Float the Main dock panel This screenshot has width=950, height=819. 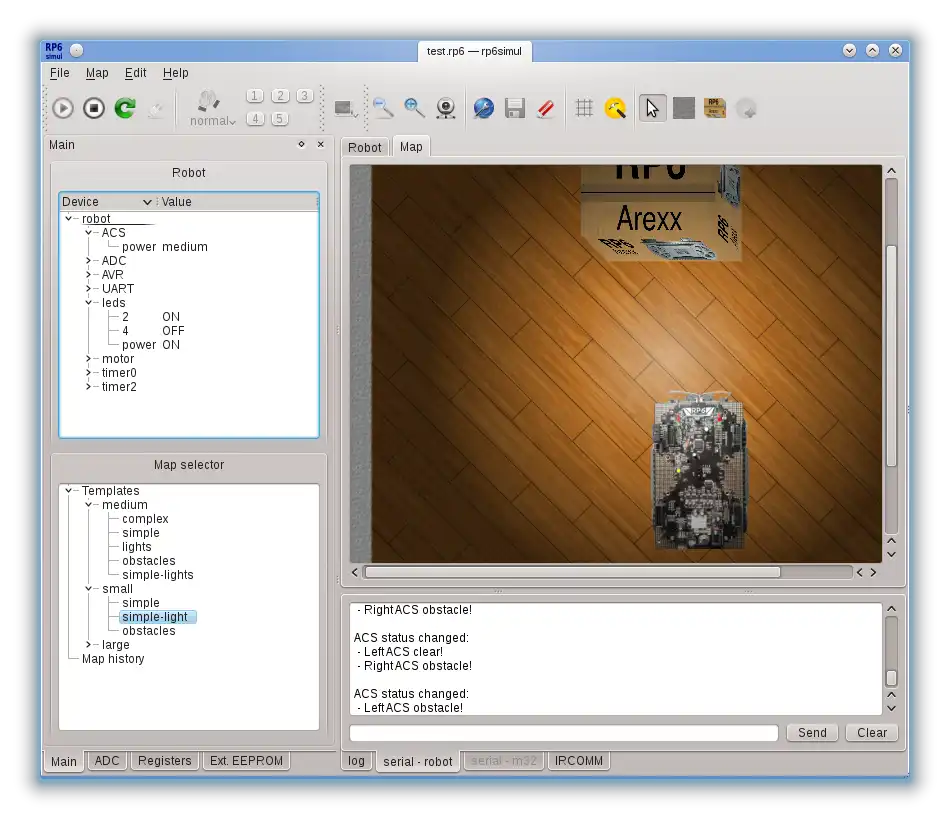[x=301, y=144]
